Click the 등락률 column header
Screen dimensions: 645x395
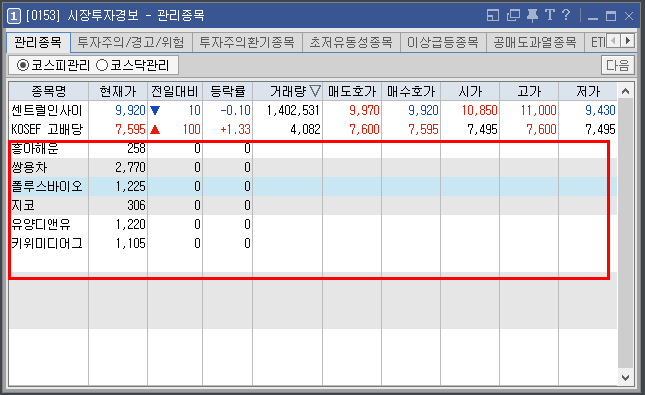click(227, 91)
